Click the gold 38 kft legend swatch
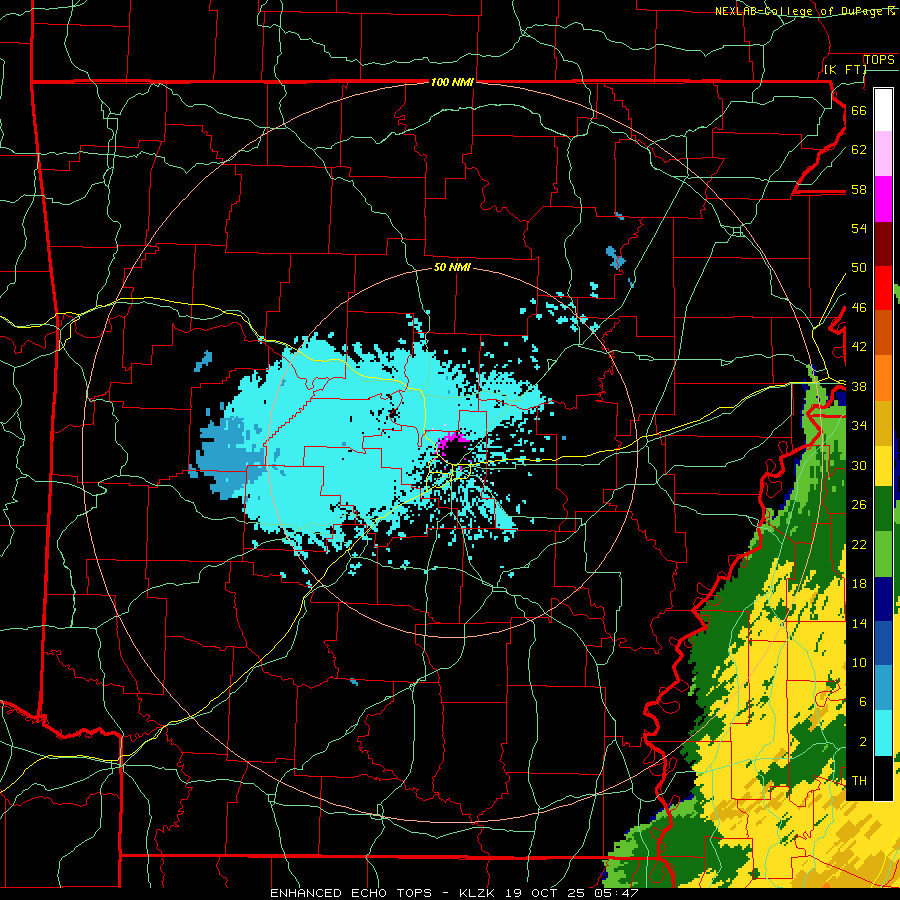 point(883,422)
